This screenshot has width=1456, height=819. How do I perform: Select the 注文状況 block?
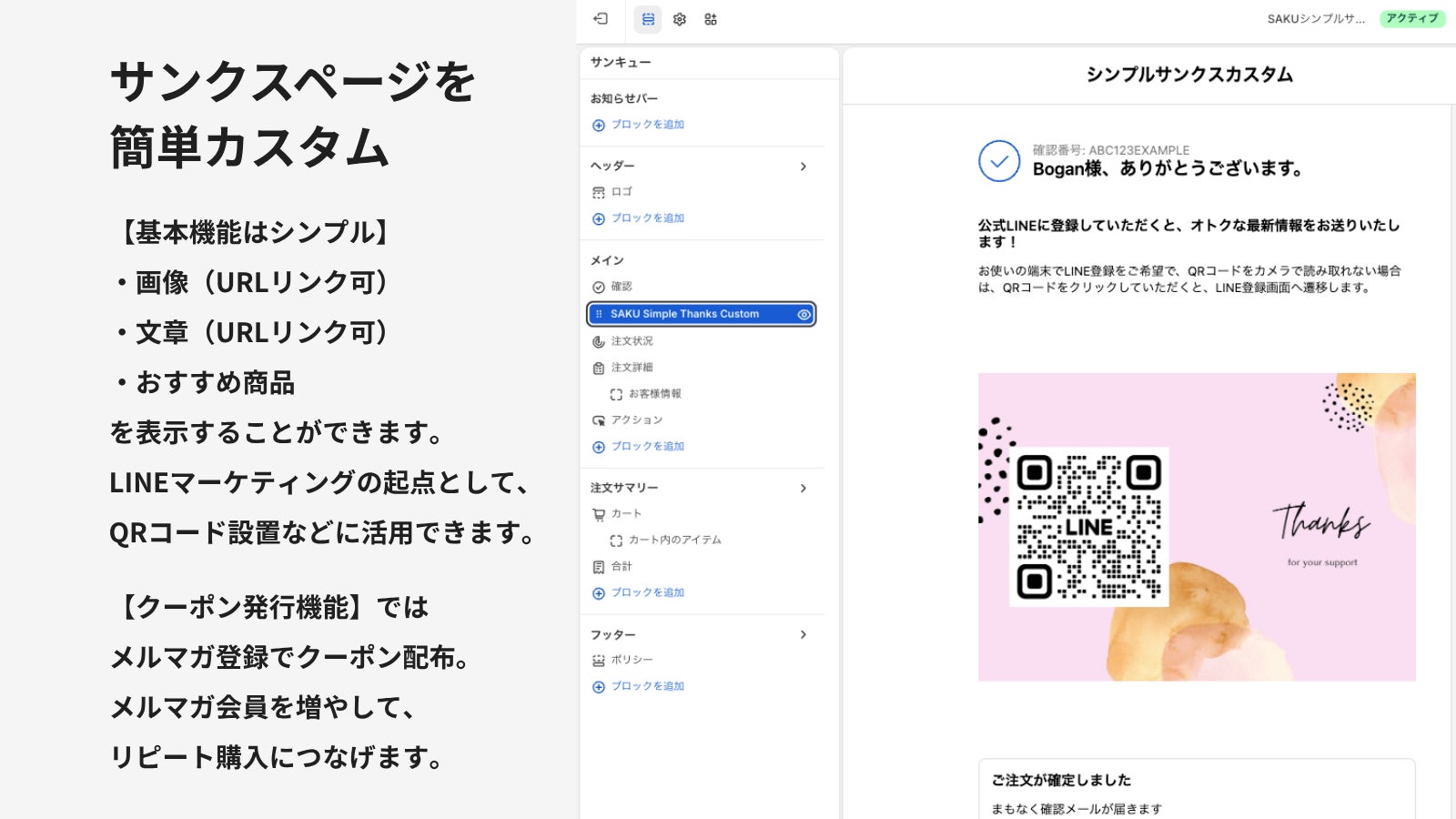pyautogui.click(x=632, y=341)
